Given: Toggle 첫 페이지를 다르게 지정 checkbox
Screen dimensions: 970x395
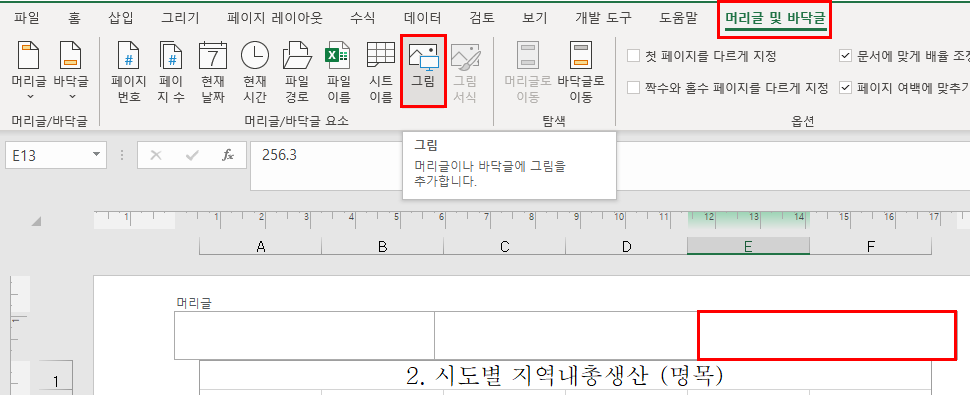Looking at the screenshot, I should (633, 56).
